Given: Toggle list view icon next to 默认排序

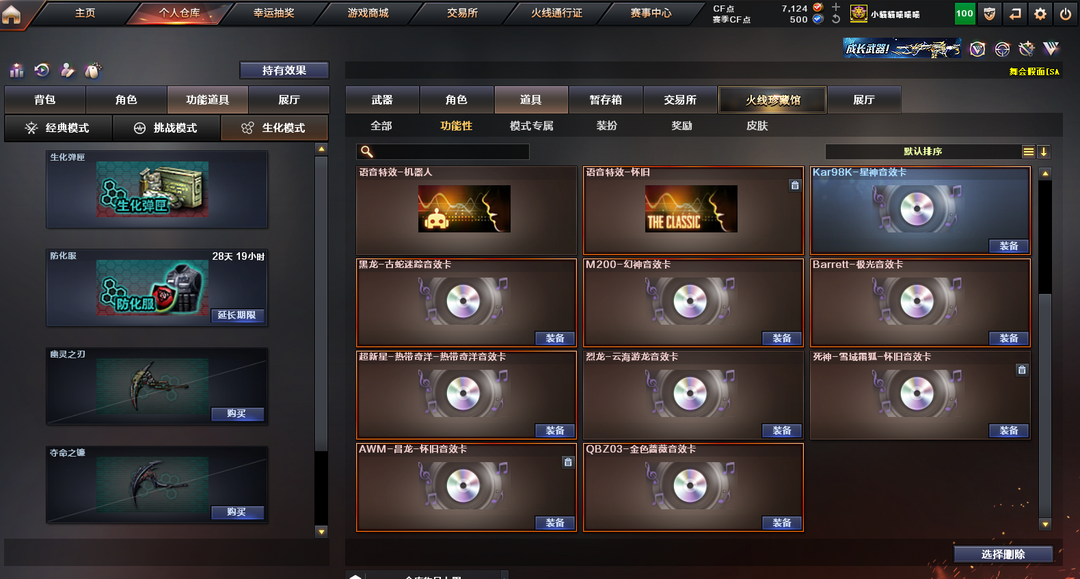Looking at the screenshot, I should (x=1028, y=151).
